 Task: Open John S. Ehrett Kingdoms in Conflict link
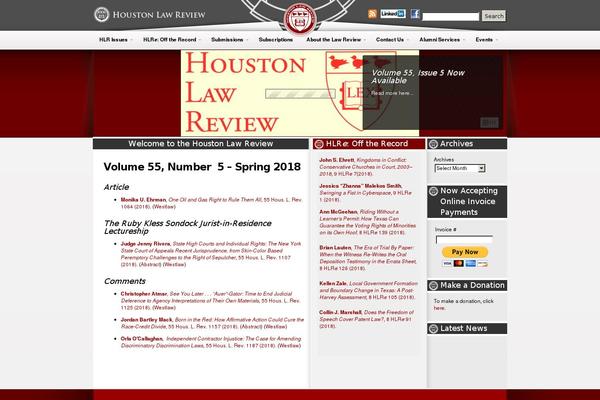point(365,167)
